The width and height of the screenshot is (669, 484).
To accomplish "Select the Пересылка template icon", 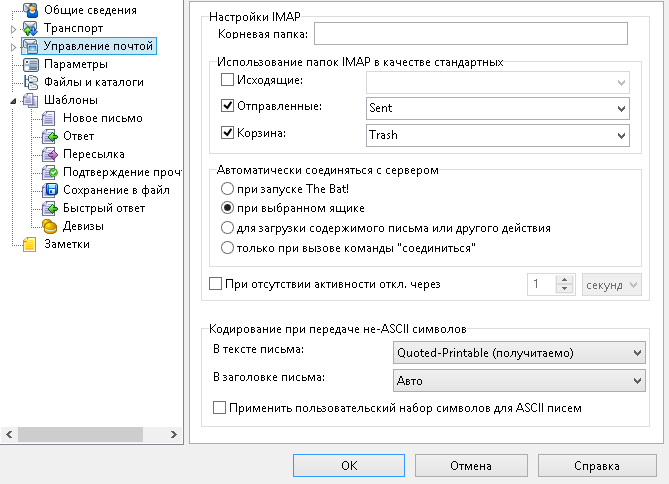I will pyautogui.click(x=49, y=154).
